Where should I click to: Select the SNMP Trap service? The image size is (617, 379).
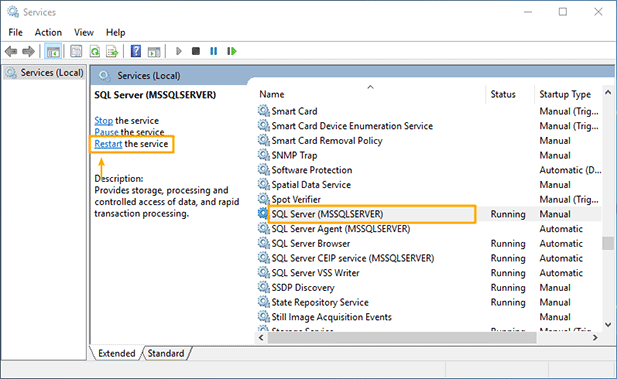429,155
